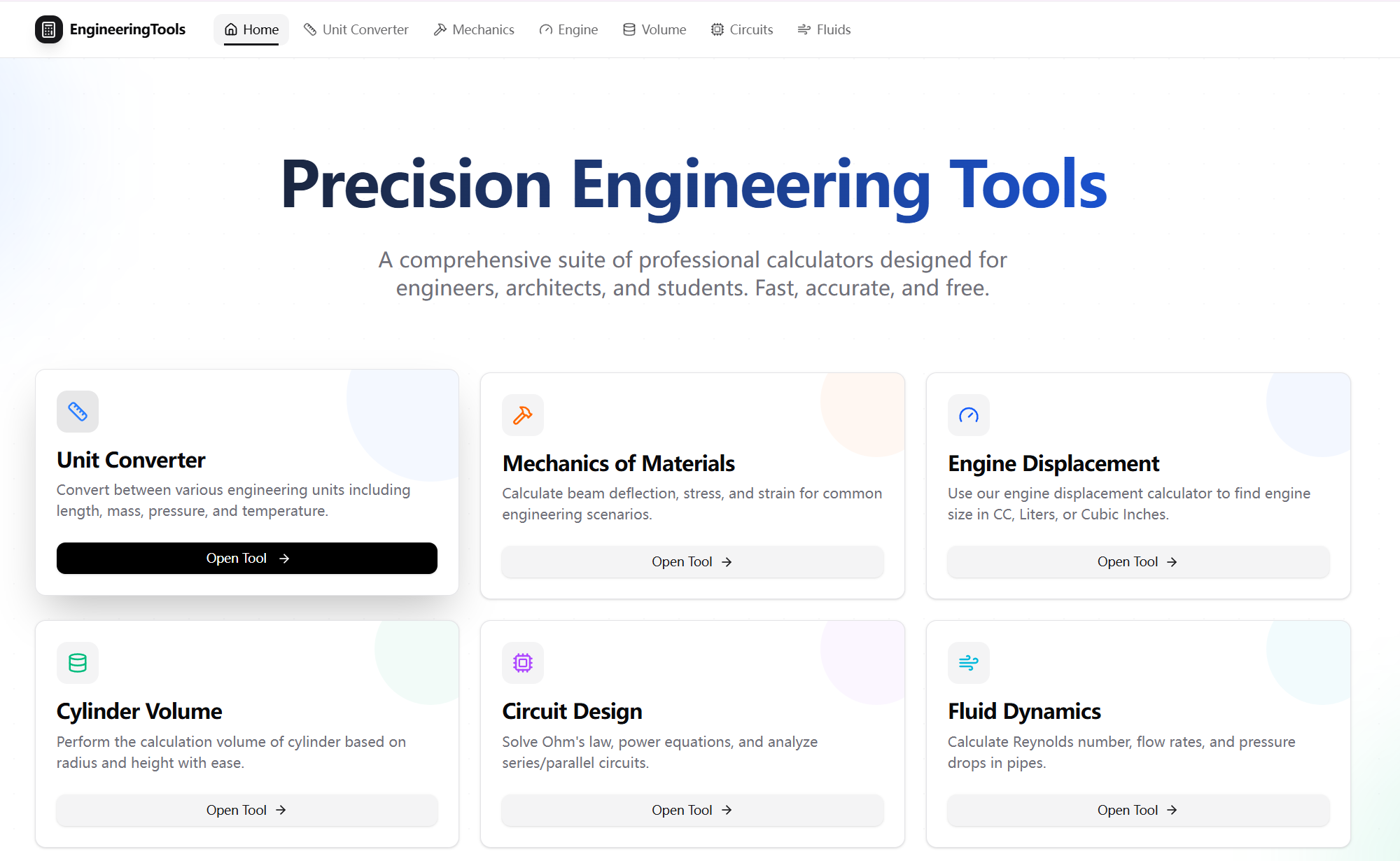
Task: Select the chip icon on Circuit Design card
Action: point(523,663)
